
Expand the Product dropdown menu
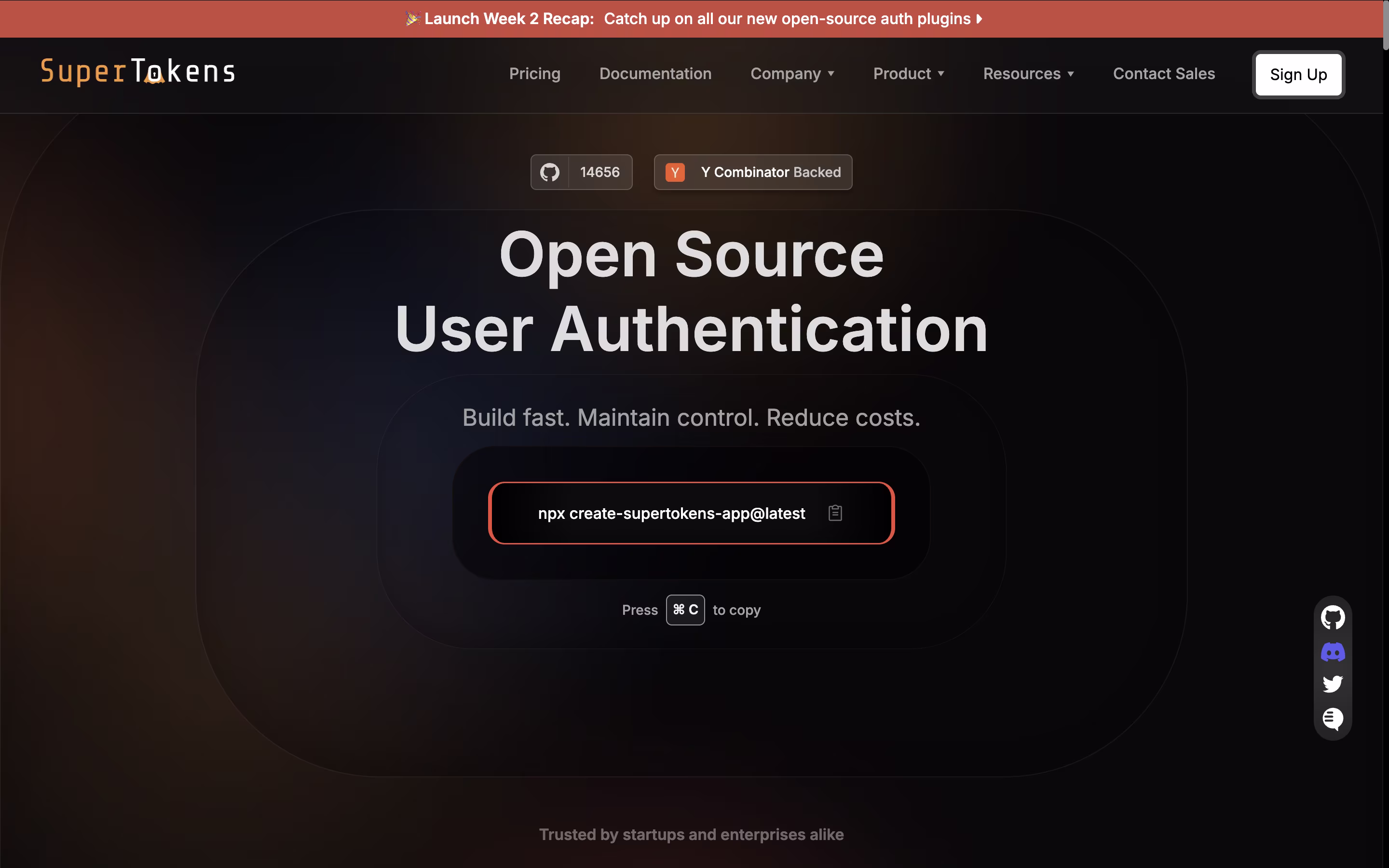909,73
